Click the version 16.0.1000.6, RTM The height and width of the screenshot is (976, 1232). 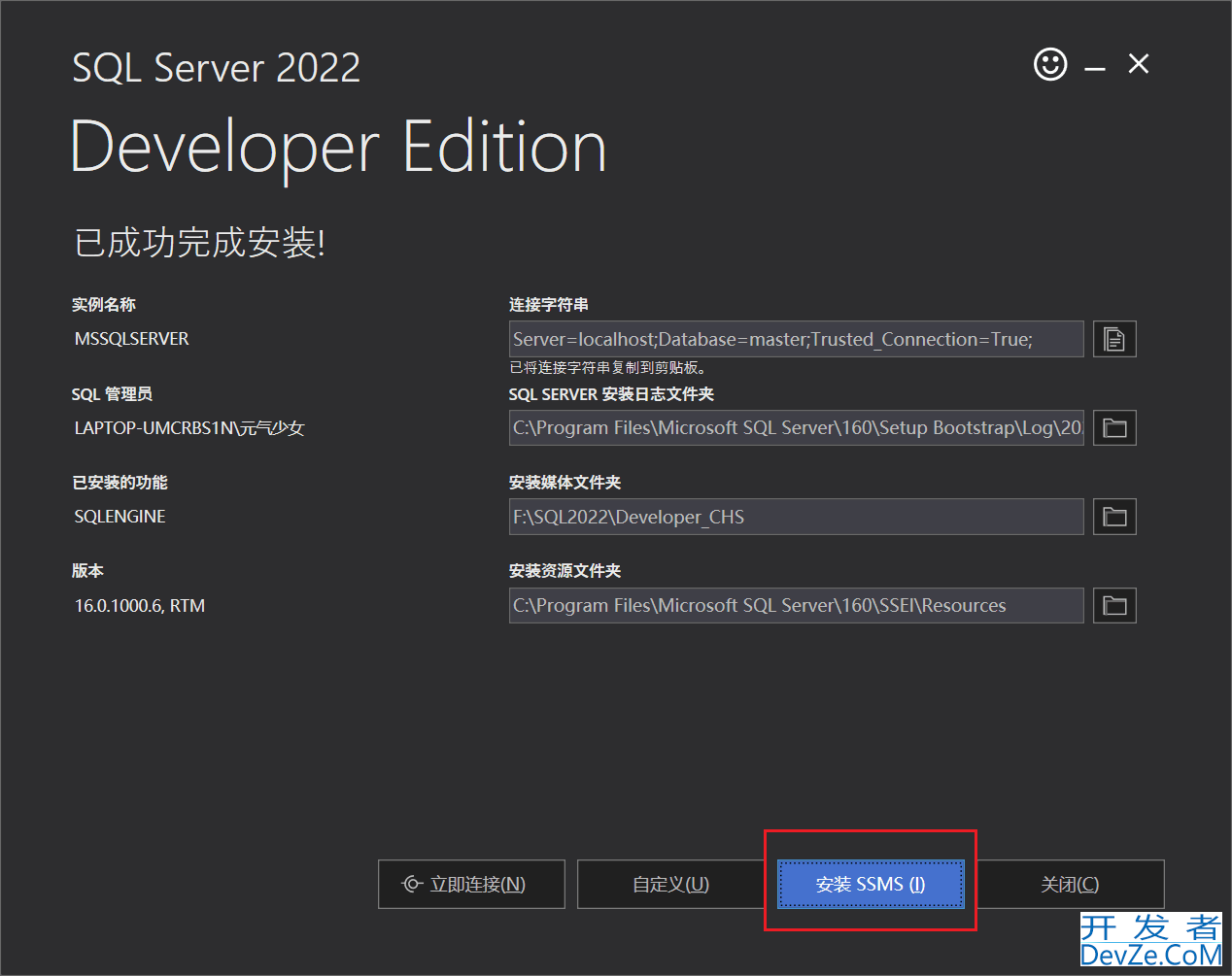140,606
